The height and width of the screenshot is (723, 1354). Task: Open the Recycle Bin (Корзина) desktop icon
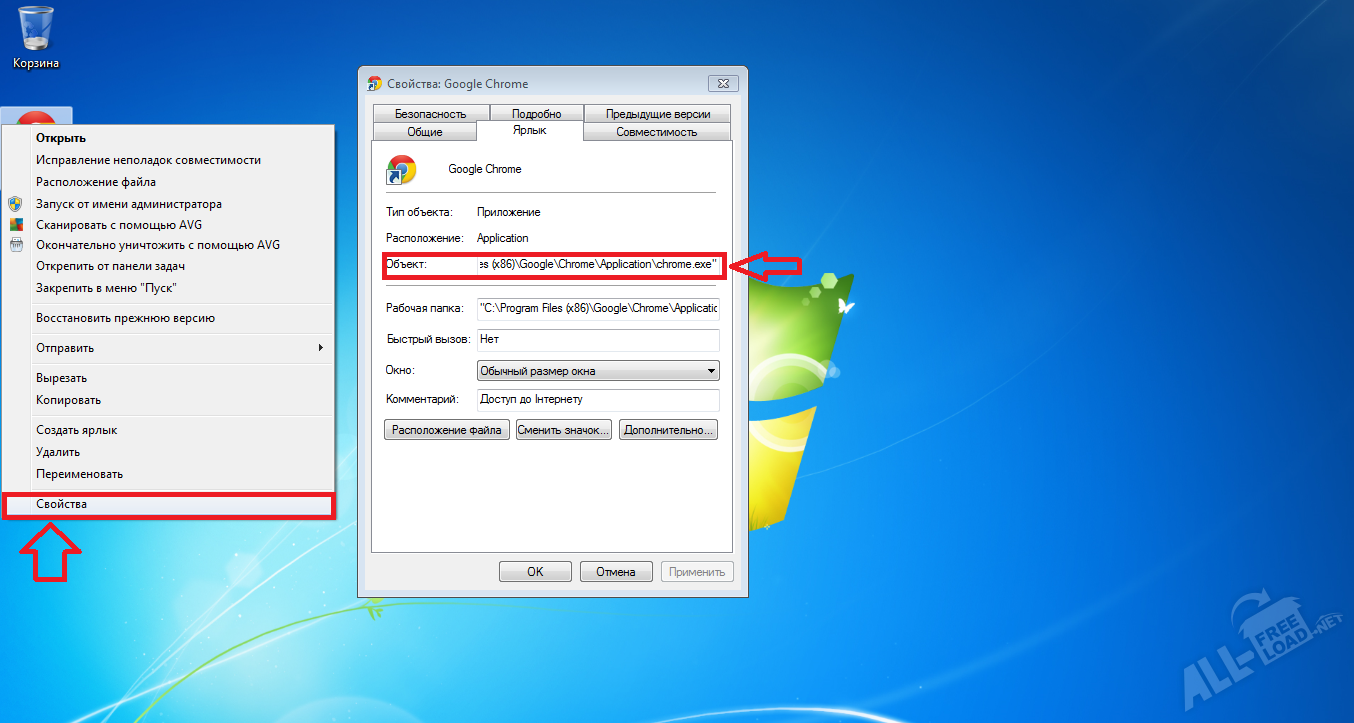pos(36,30)
